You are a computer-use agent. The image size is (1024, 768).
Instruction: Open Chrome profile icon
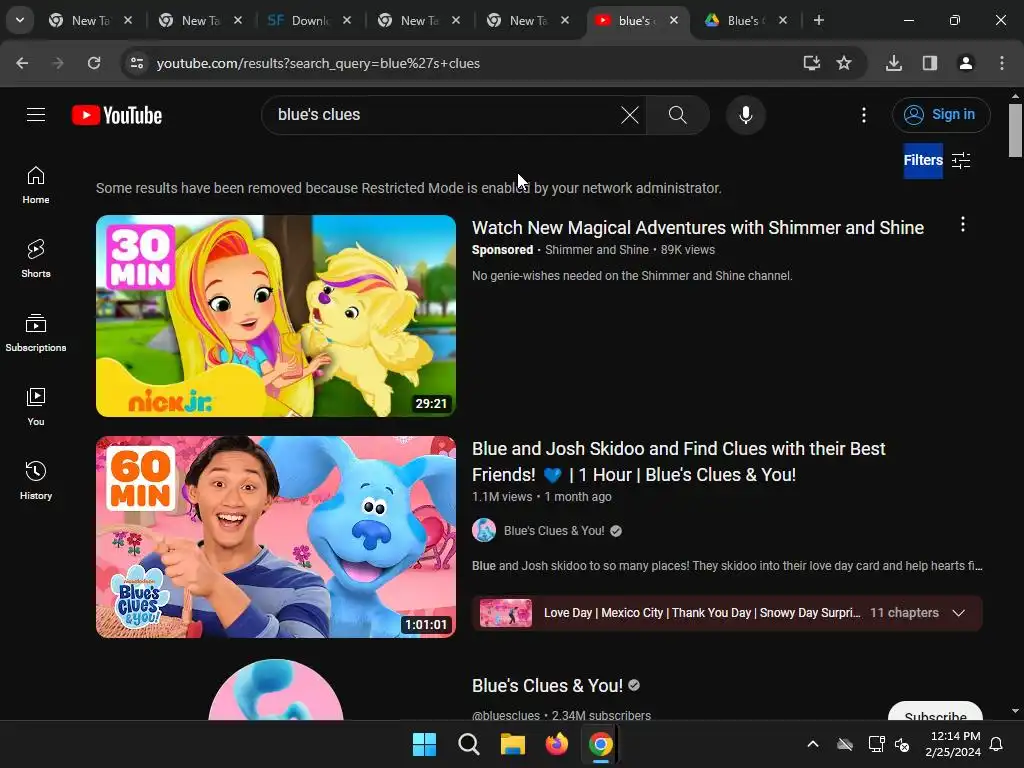(965, 63)
